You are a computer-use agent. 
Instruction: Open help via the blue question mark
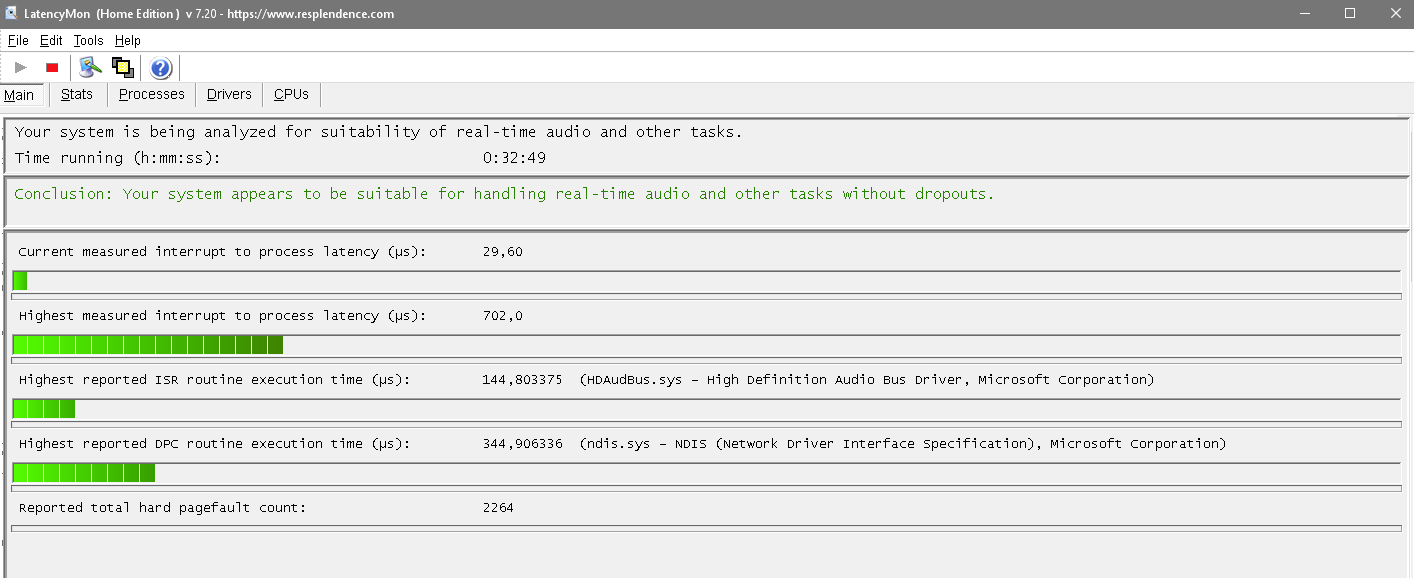161,68
